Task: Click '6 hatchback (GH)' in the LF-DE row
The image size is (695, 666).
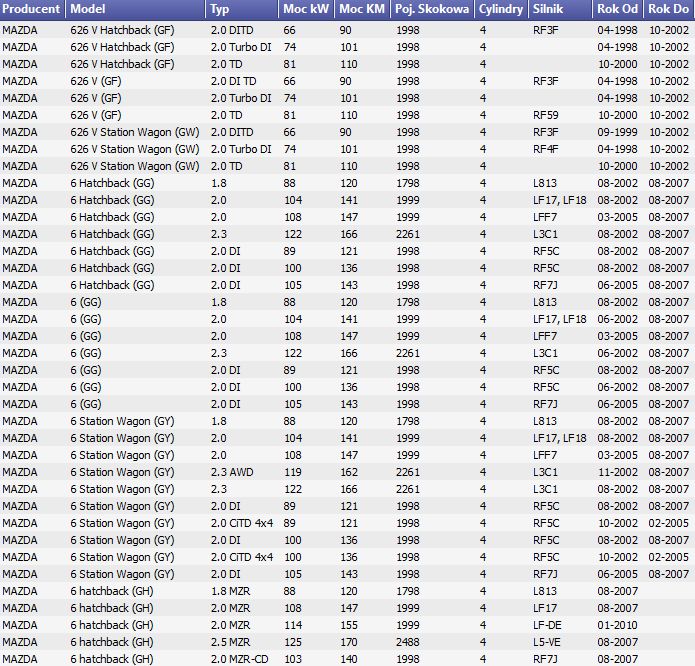Action: pos(112,625)
